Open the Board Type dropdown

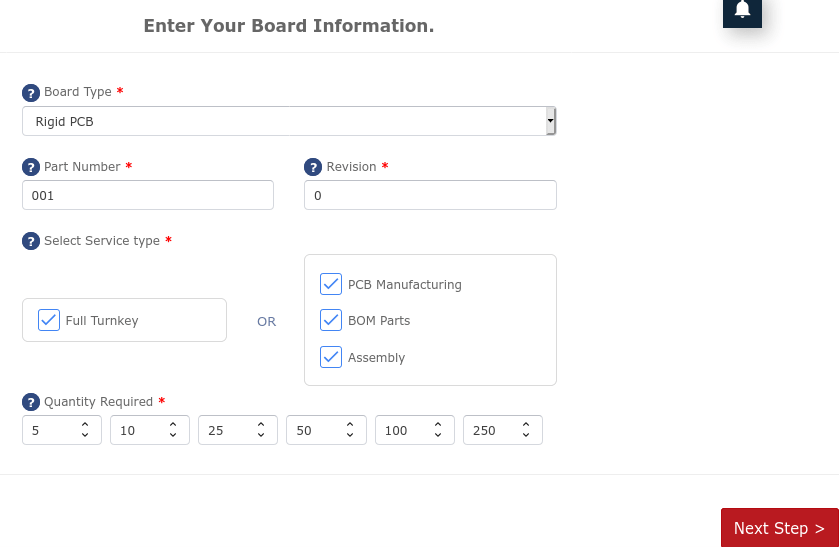289,122
